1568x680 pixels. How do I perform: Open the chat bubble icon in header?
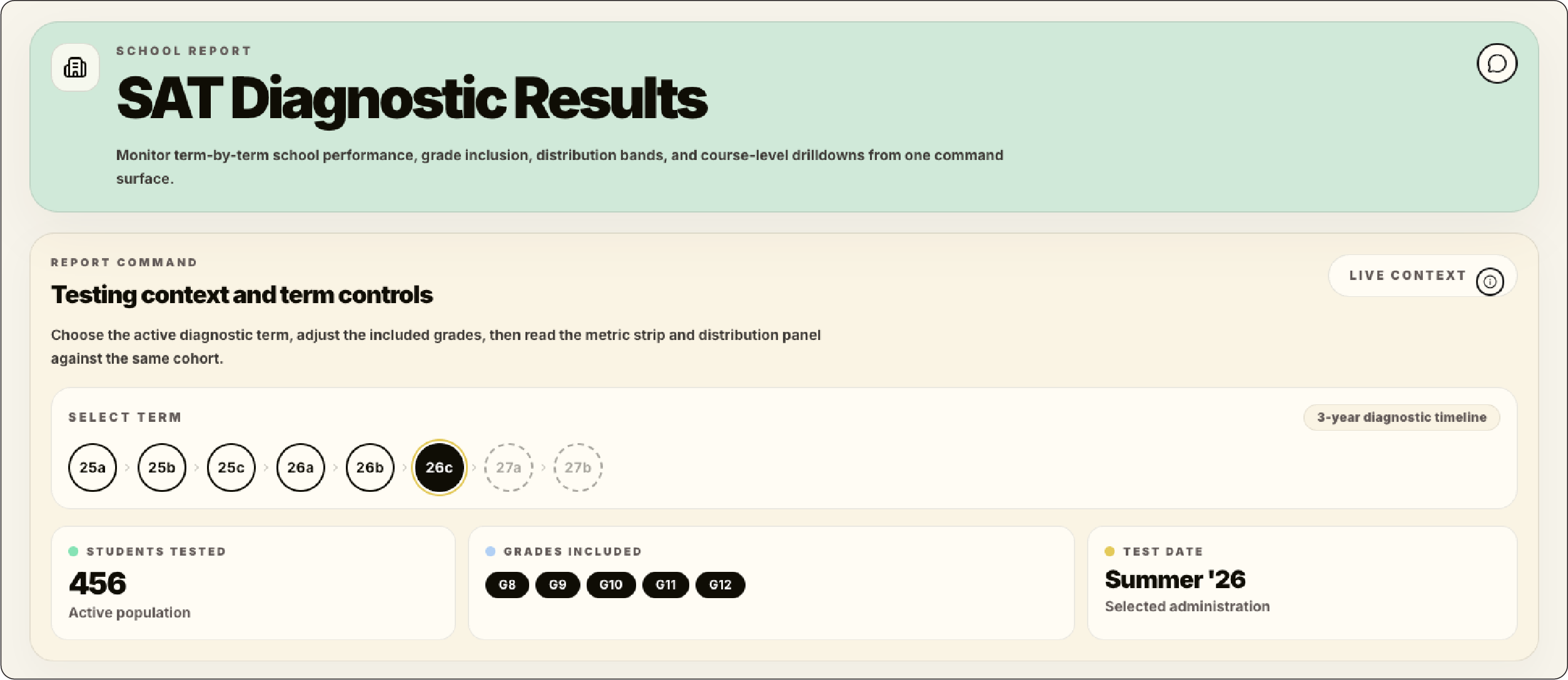(x=1497, y=63)
